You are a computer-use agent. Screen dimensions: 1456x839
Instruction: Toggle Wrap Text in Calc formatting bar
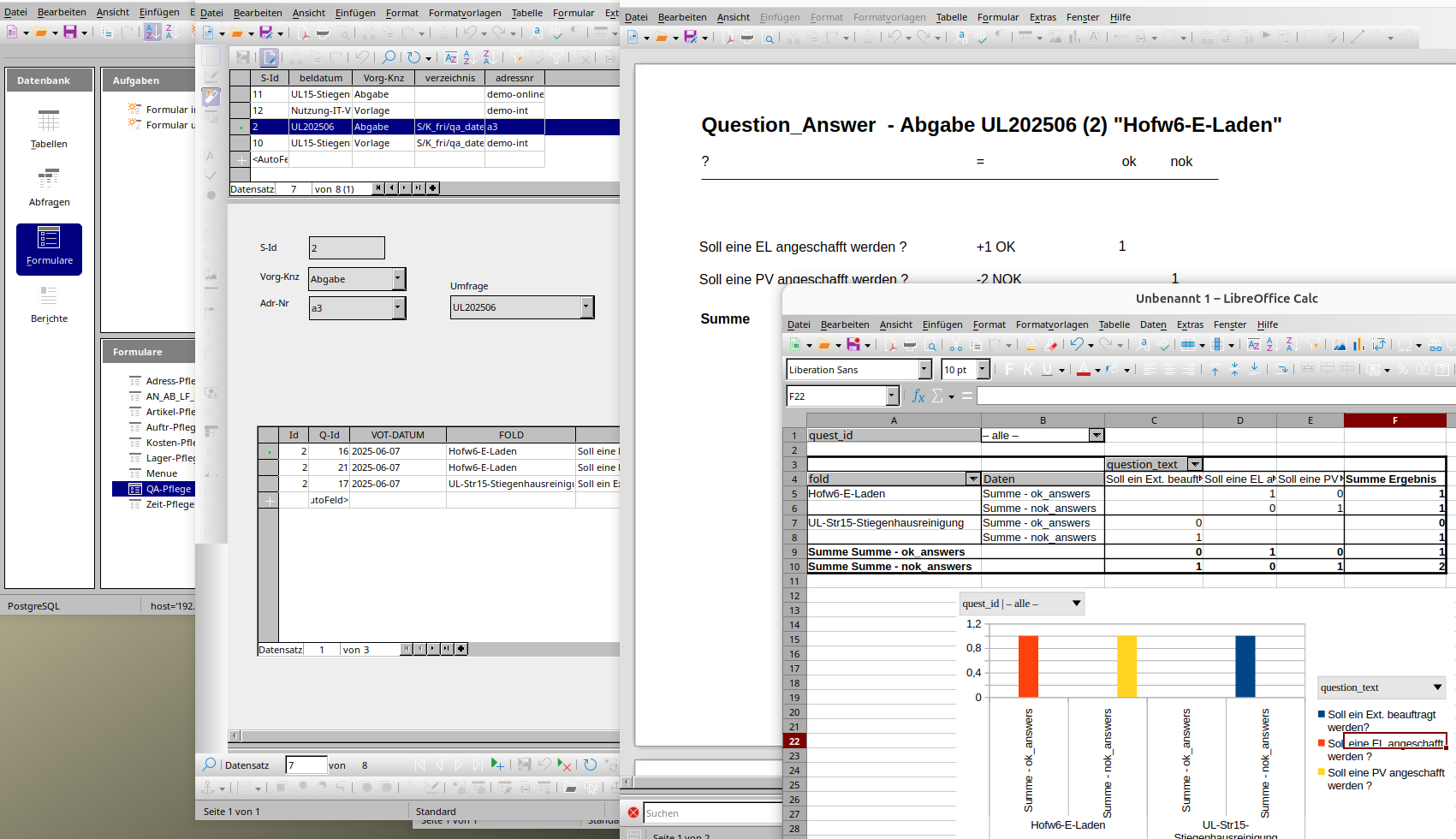click(1281, 370)
